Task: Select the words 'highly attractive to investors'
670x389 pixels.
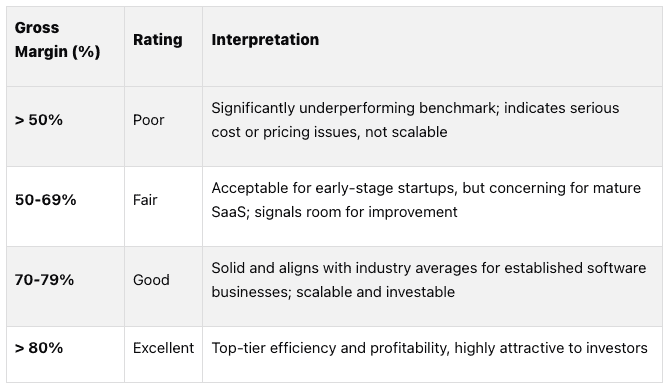Action: pos(551,348)
